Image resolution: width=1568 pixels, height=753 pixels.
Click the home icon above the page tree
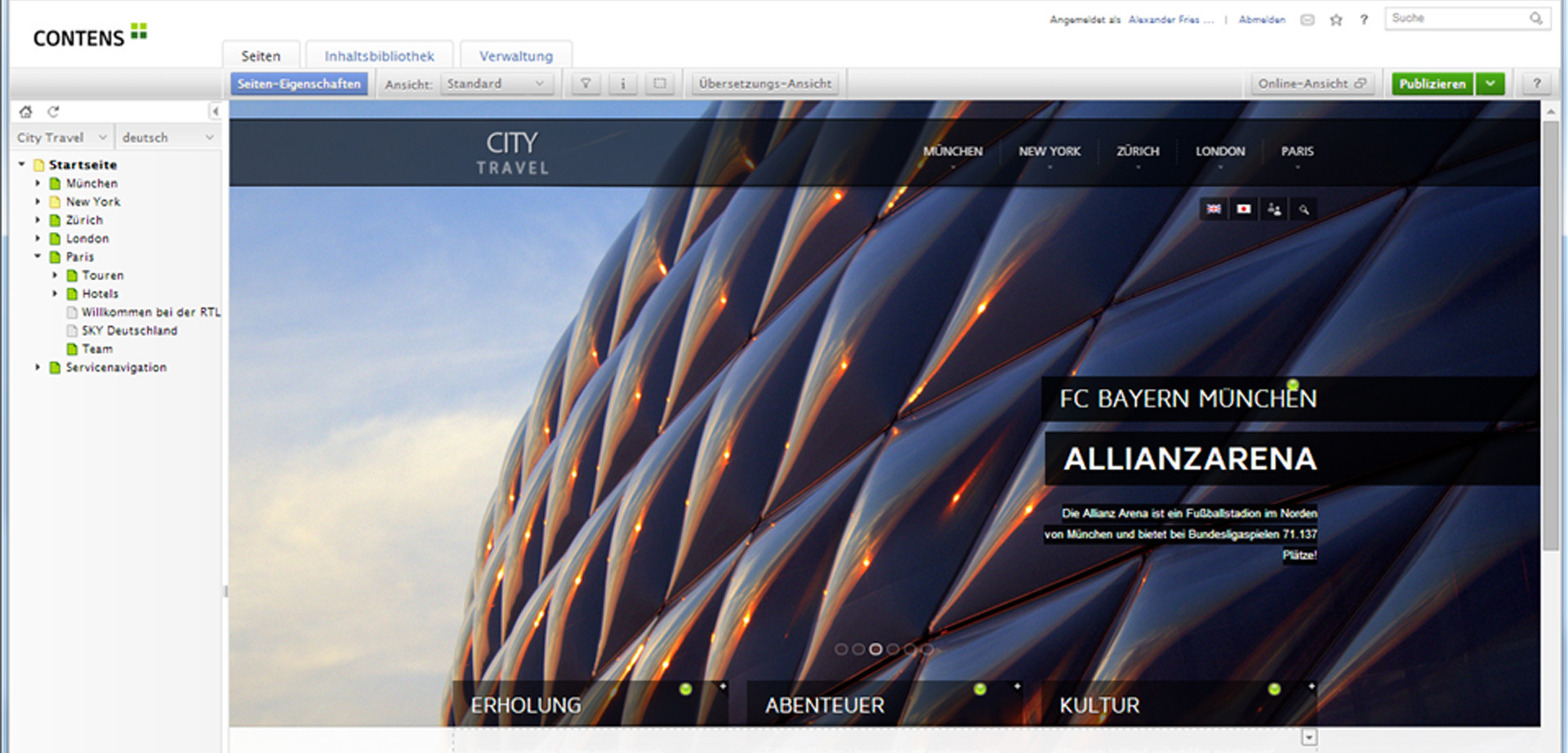click(26, 112)
